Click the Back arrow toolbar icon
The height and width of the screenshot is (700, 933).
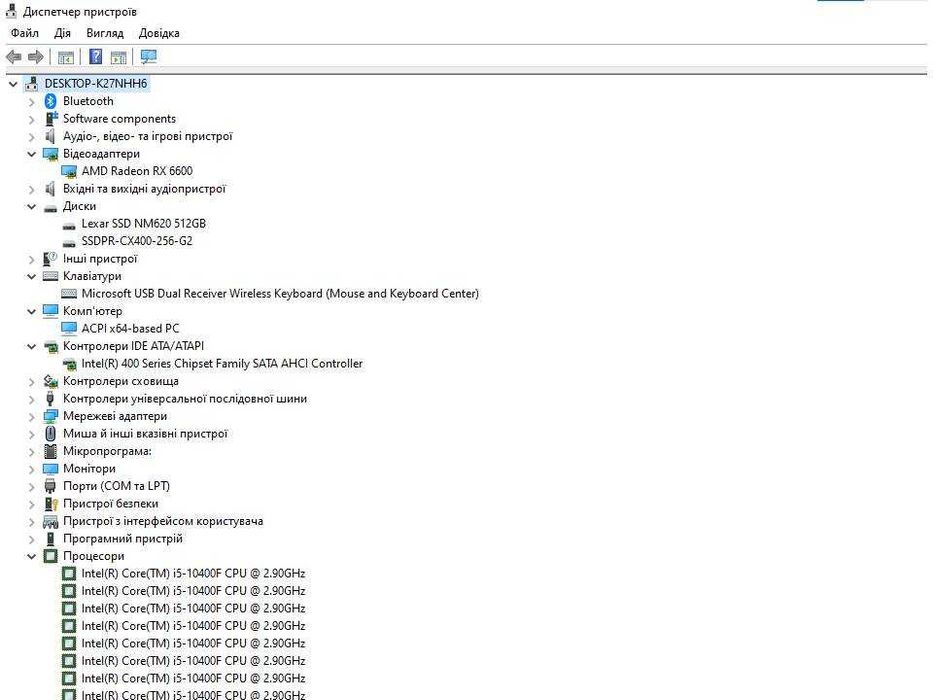tap(14, 57)
